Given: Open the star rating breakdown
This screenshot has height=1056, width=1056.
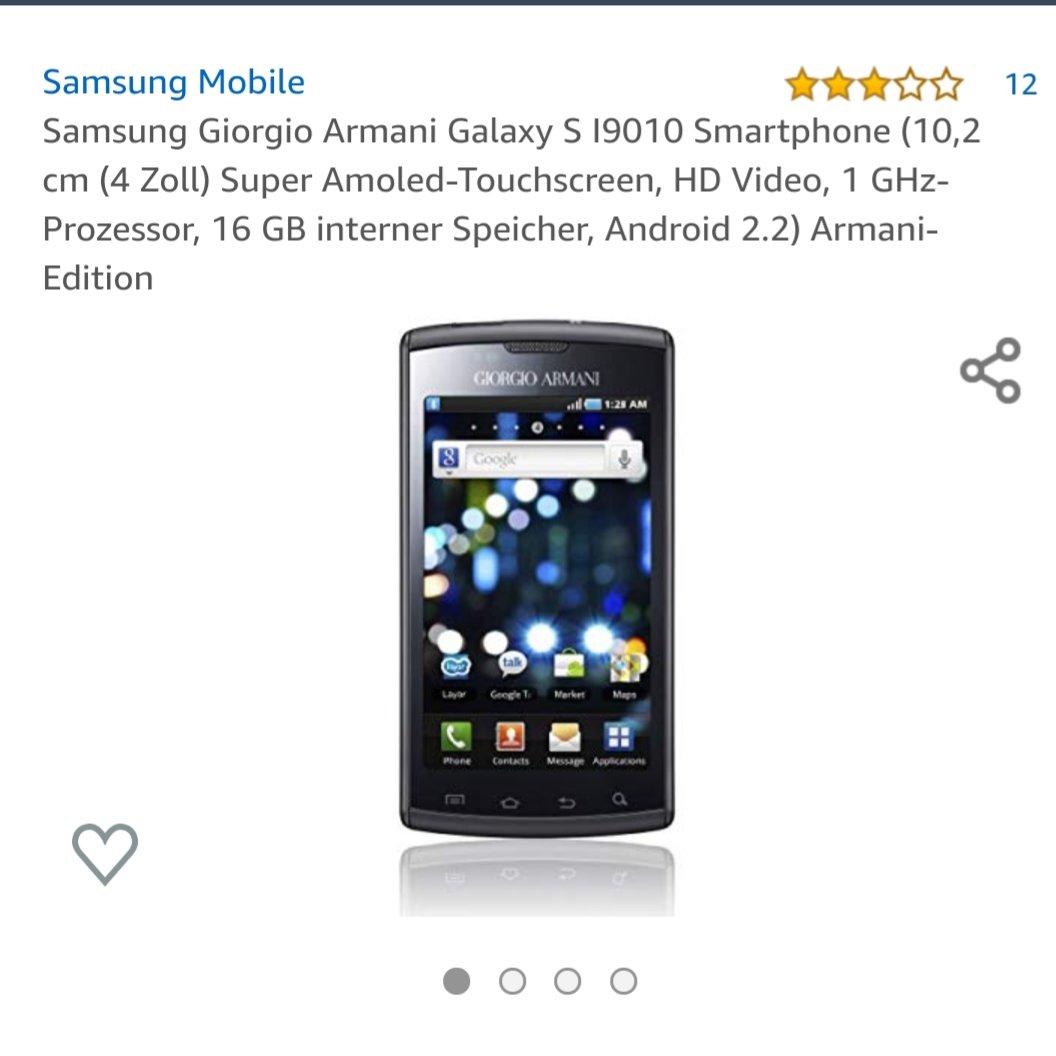Looking at the screenshot, I should coord(874,84).
